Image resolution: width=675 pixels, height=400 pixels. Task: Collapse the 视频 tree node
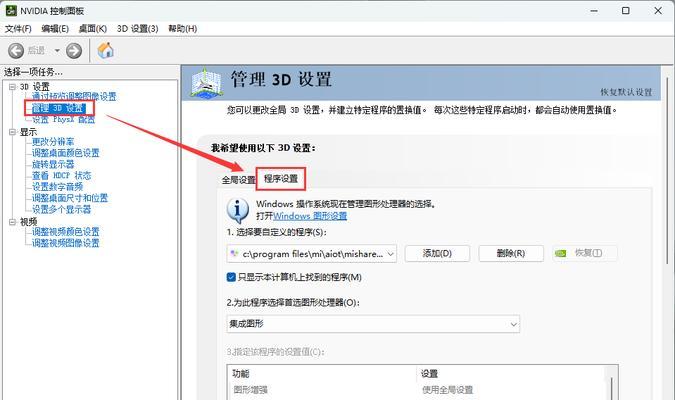click(12, 222)
